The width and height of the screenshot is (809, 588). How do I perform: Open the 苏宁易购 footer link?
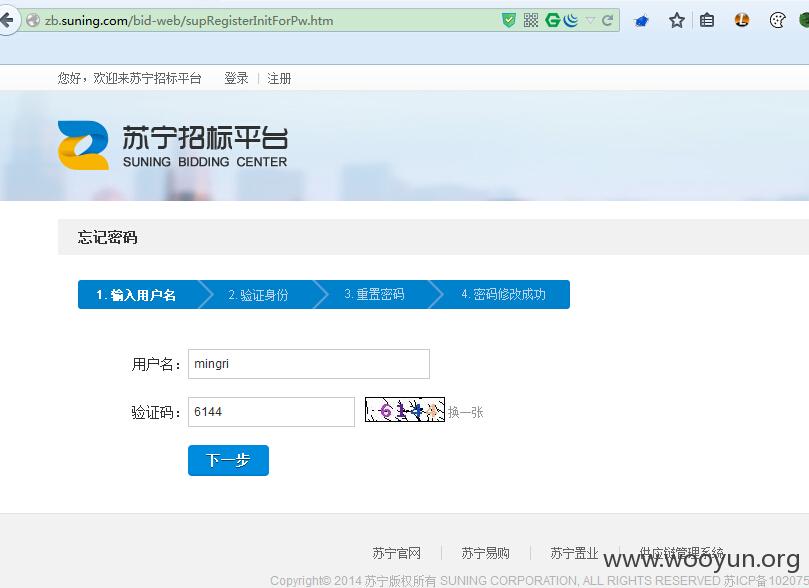485,553
